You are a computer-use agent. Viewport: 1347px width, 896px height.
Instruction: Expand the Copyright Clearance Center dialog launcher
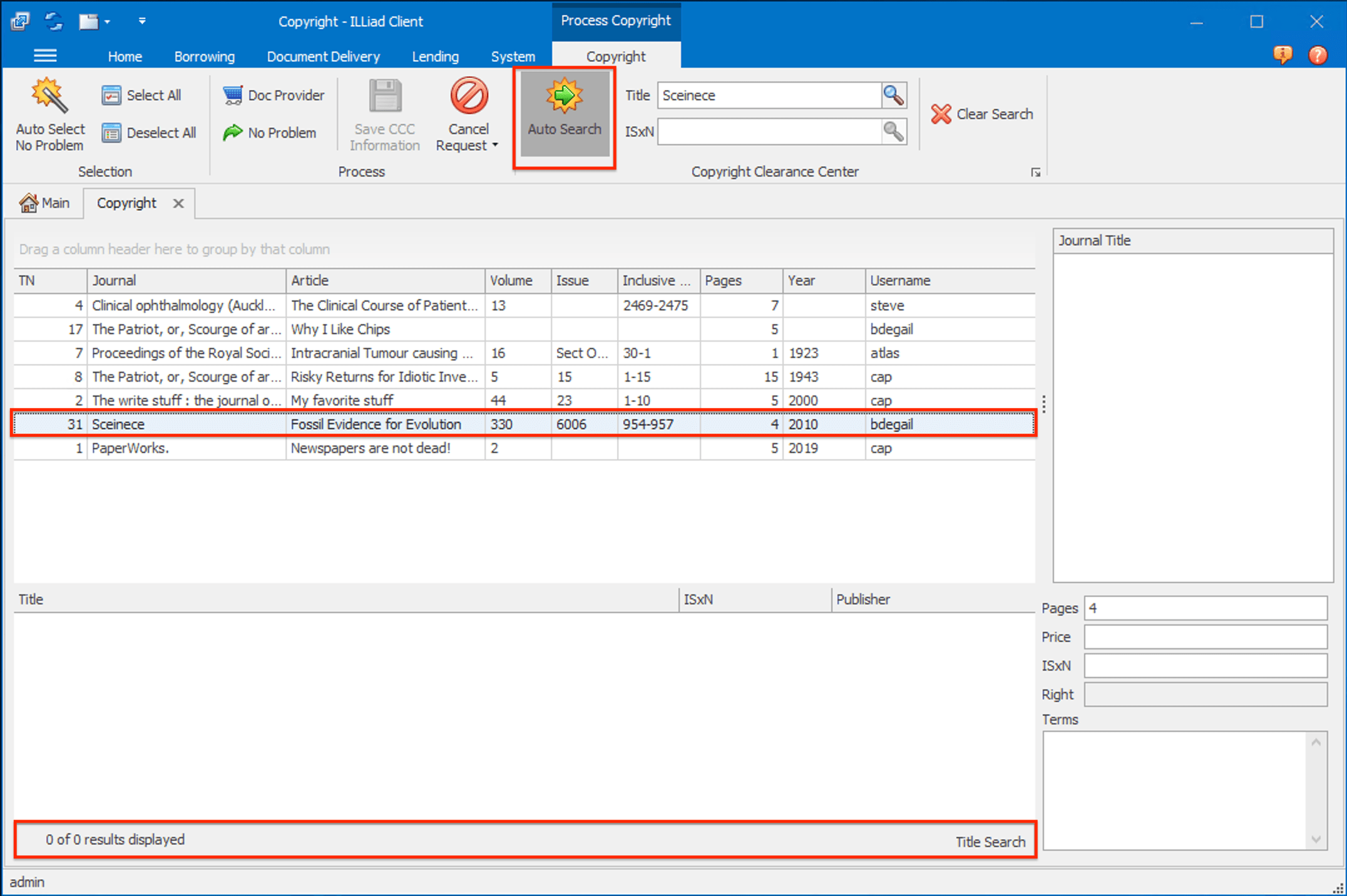1035,172
